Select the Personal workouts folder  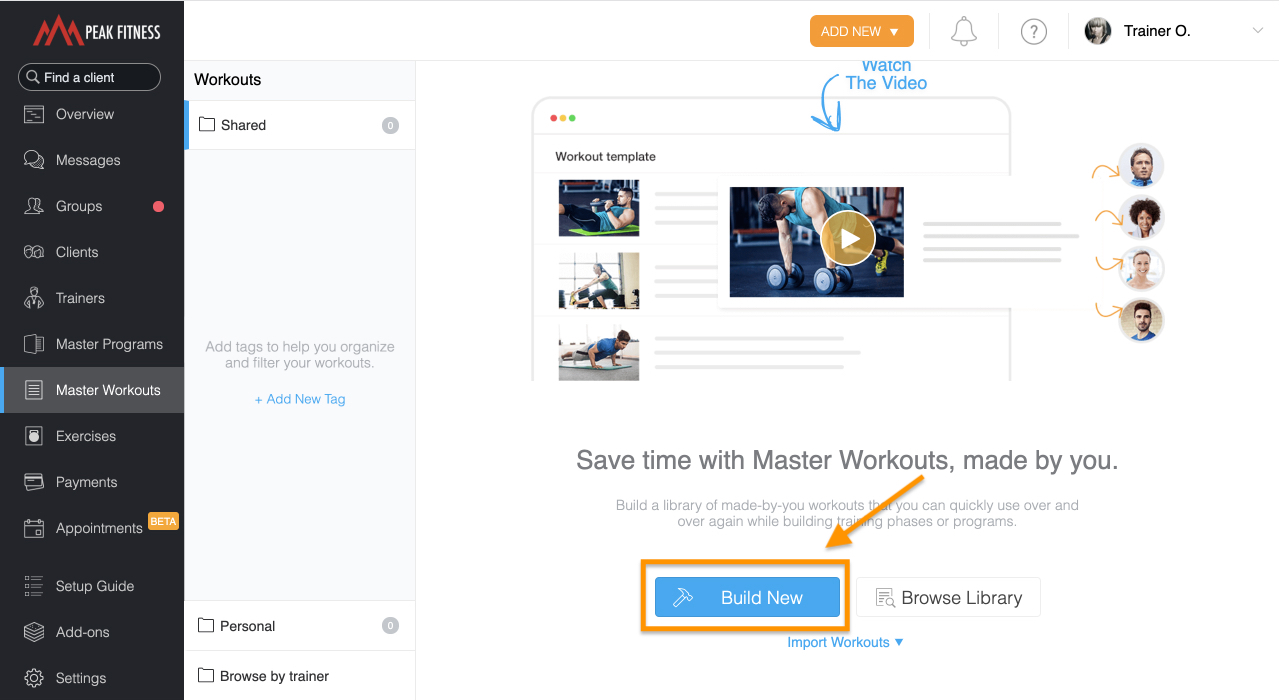[300, 626]
